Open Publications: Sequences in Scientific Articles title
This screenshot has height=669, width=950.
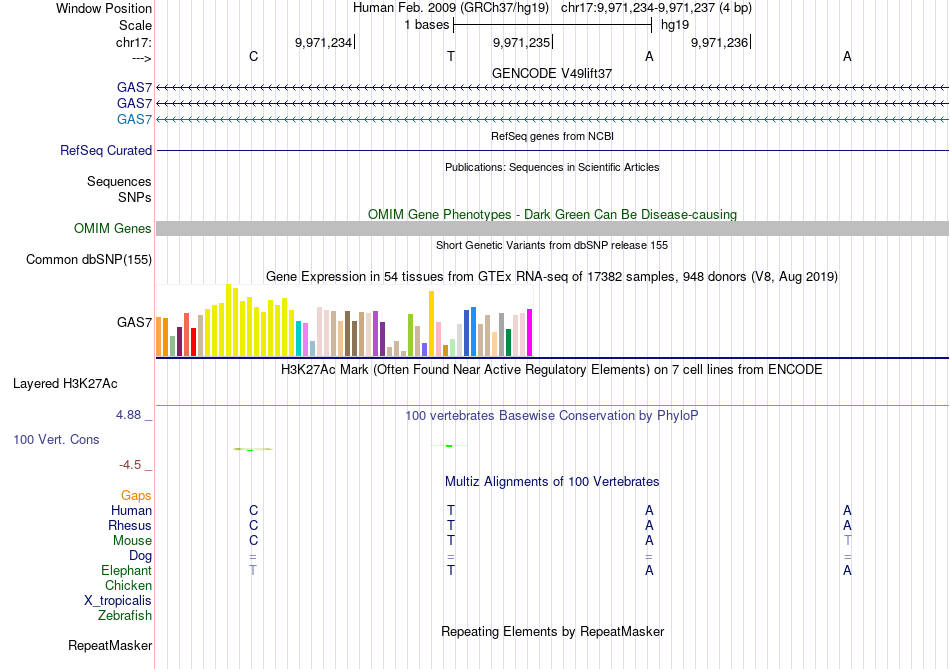tap(552, 167)
